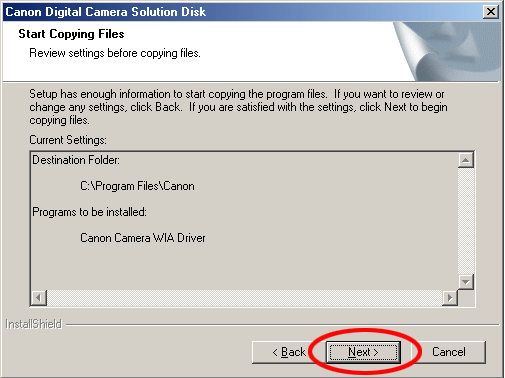The height and width of the screenshot is (378, 505).
Task: Cancel the Canon installation
Action: click(x=449, y=352)
